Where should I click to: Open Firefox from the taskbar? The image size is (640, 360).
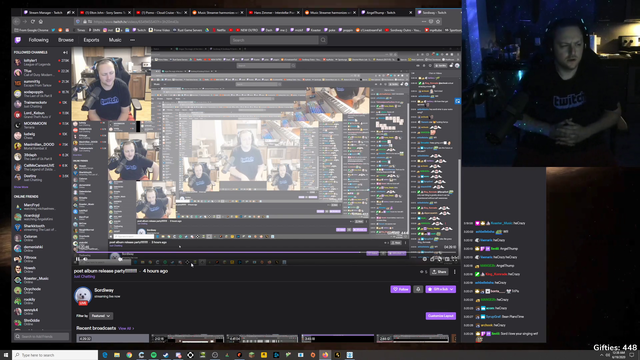pos(325,355)
